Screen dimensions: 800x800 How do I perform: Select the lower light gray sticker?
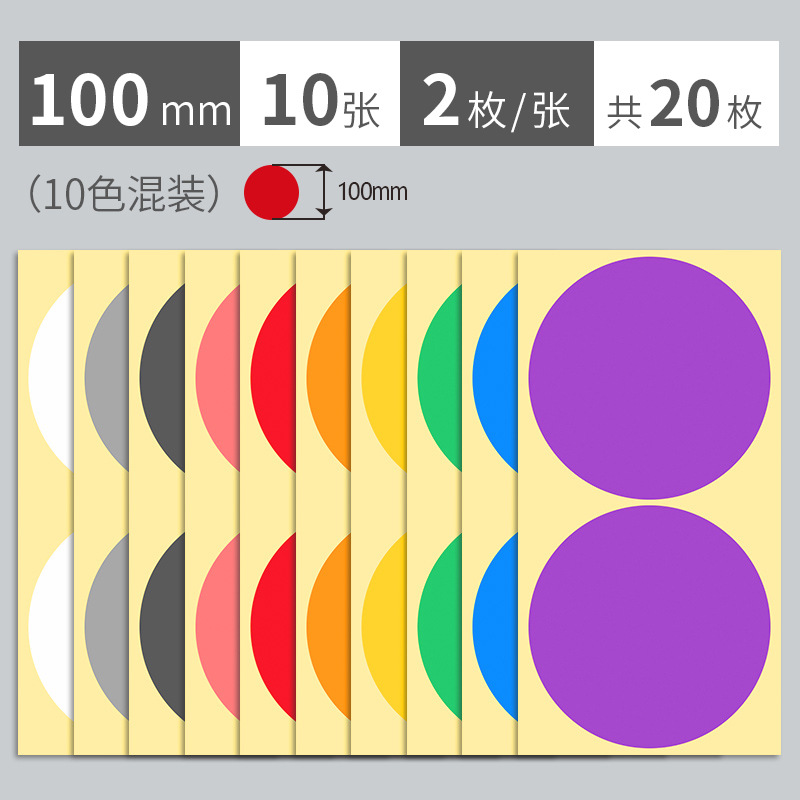[x=107, y=627]
